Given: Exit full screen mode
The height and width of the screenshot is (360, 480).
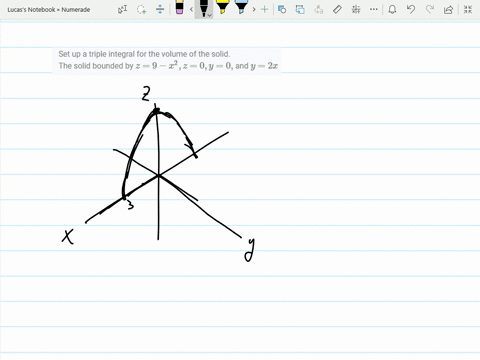Looking at the screenshot, I should pyautogui.click(x=468, y=9).
